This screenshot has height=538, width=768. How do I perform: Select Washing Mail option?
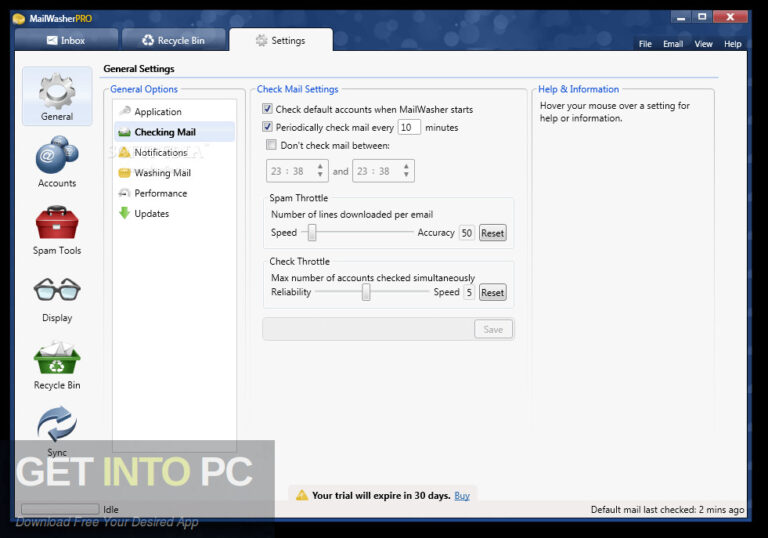pos(174,173)
